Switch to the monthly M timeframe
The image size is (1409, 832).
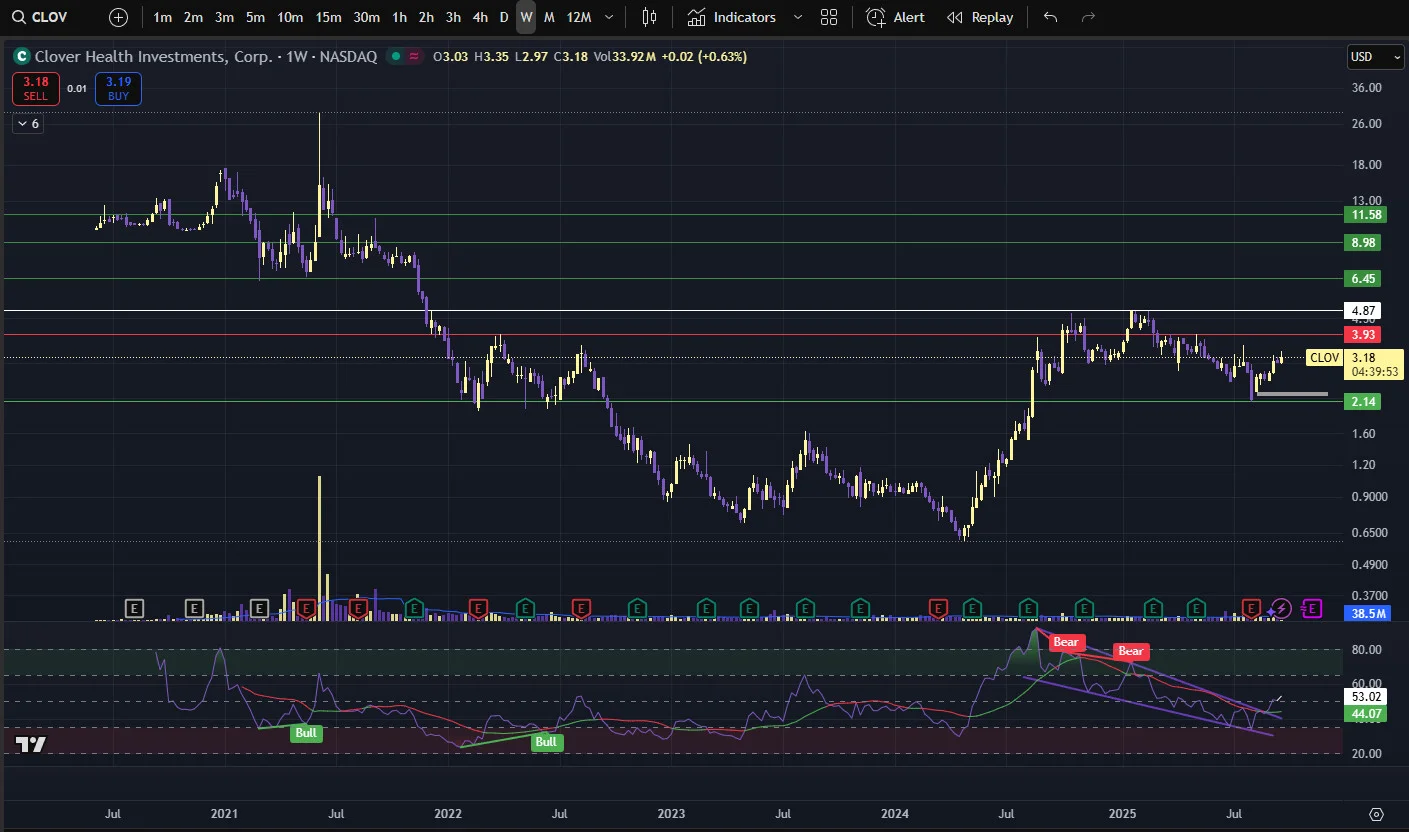coord(549,17)
